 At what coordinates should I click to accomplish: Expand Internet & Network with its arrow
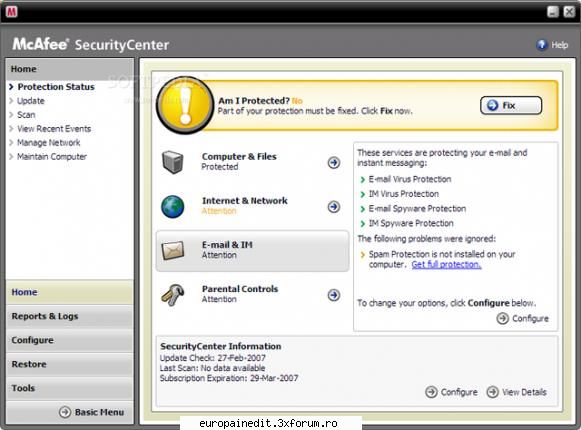pos(334,206)
